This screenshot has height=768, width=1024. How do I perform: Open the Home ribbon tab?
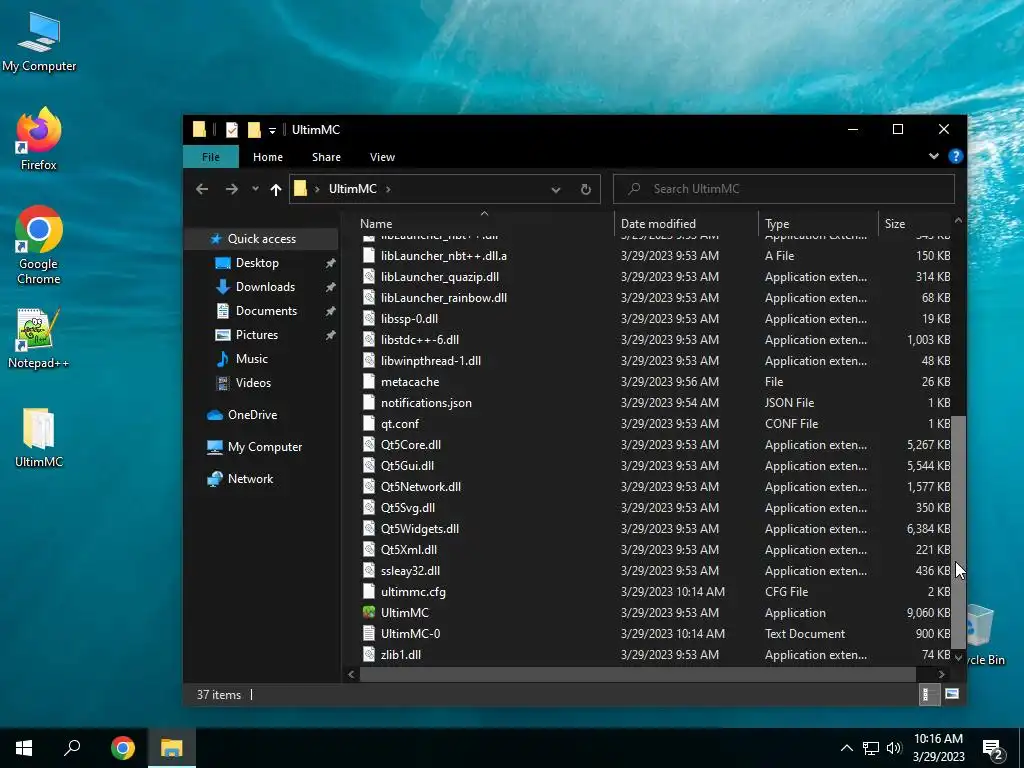(x=268, y=157)
